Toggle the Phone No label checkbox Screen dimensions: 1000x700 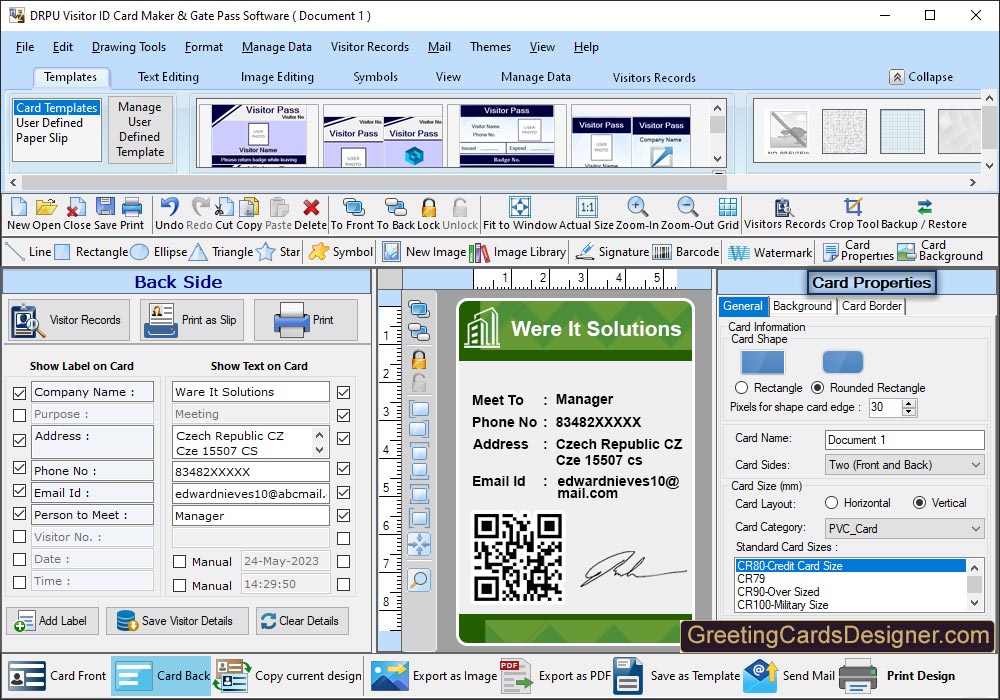coord(20,467)
